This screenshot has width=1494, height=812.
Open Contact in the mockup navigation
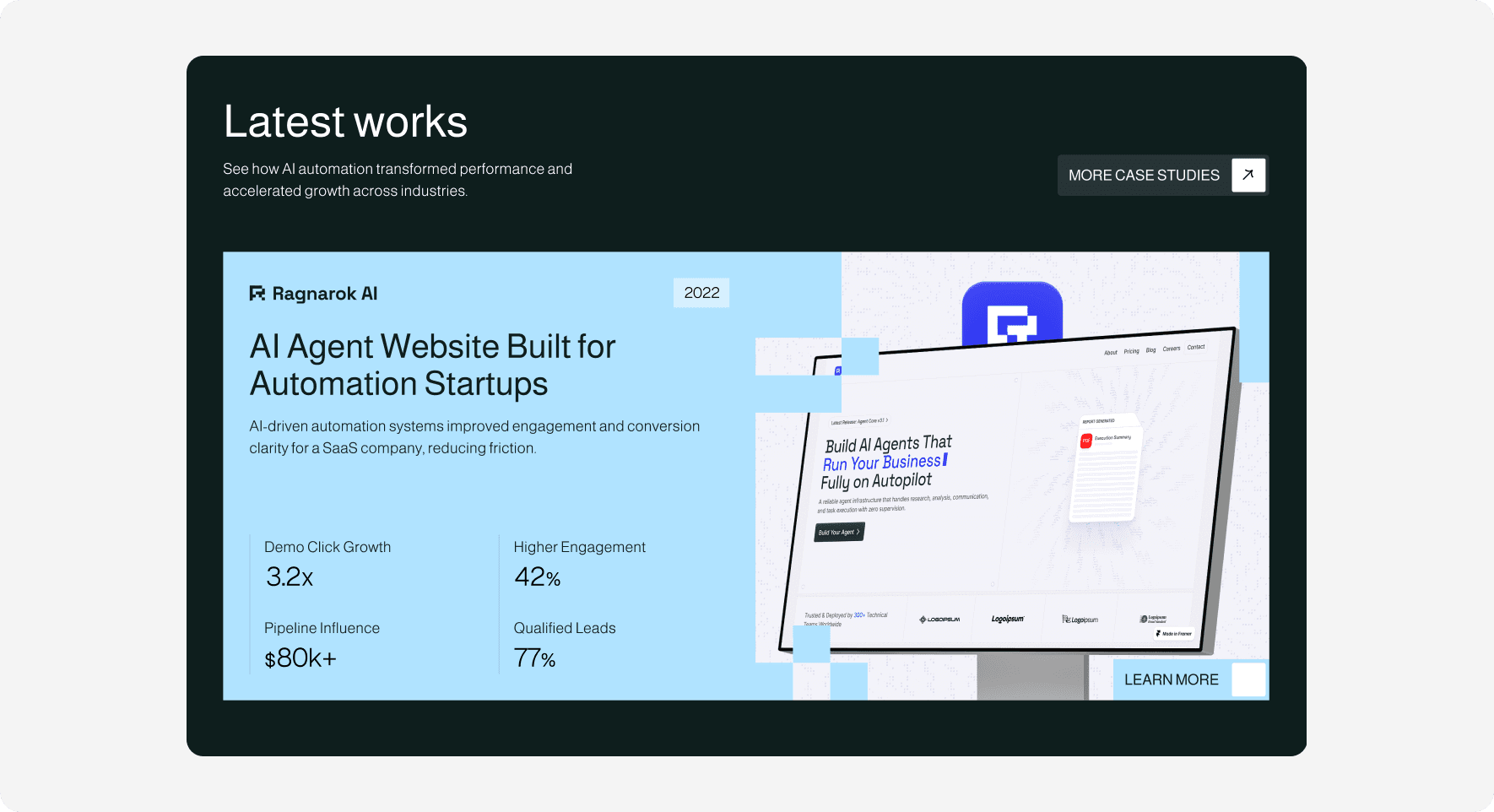coord(1196,347)
